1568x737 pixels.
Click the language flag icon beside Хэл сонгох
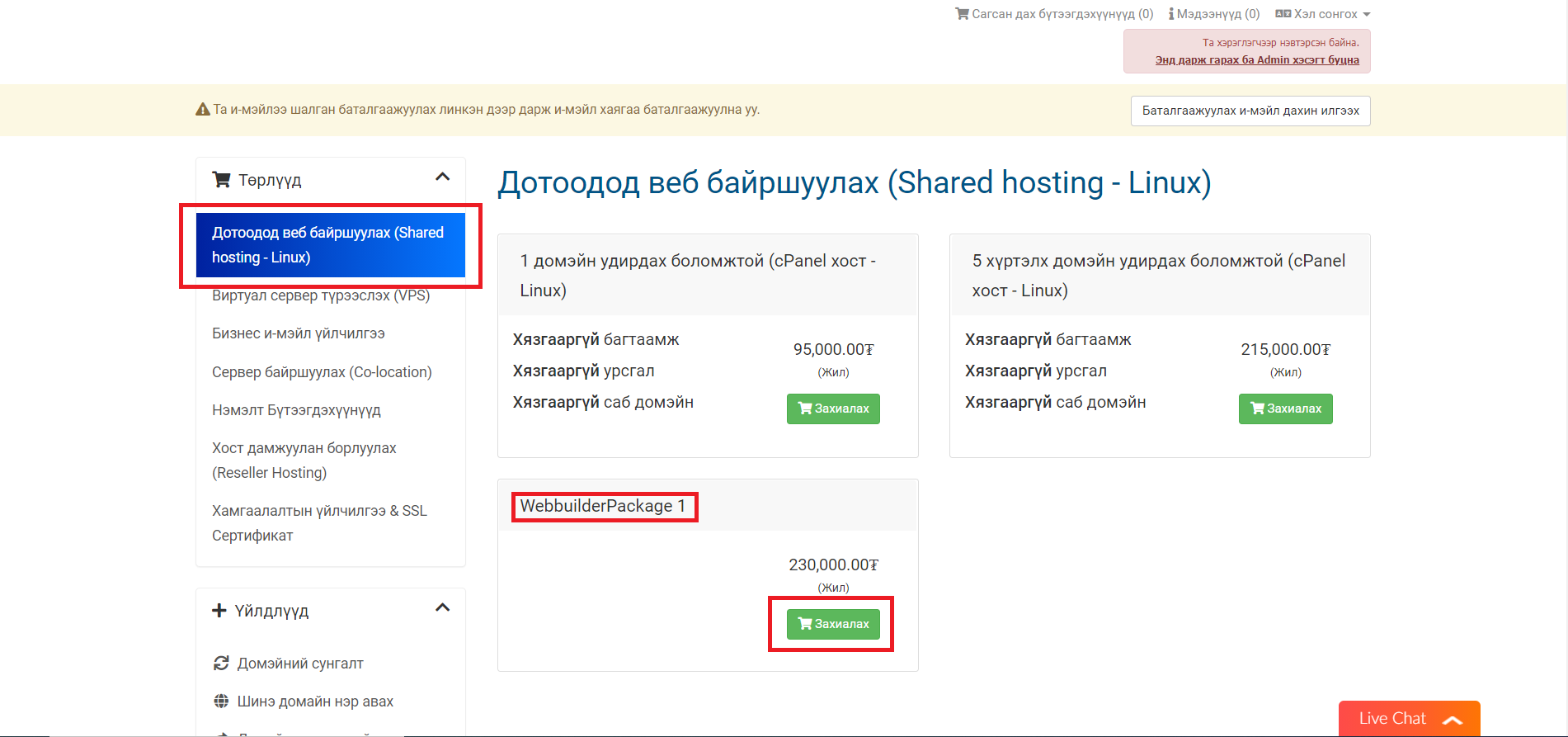pyautogui.click(x=1283, y=14)
